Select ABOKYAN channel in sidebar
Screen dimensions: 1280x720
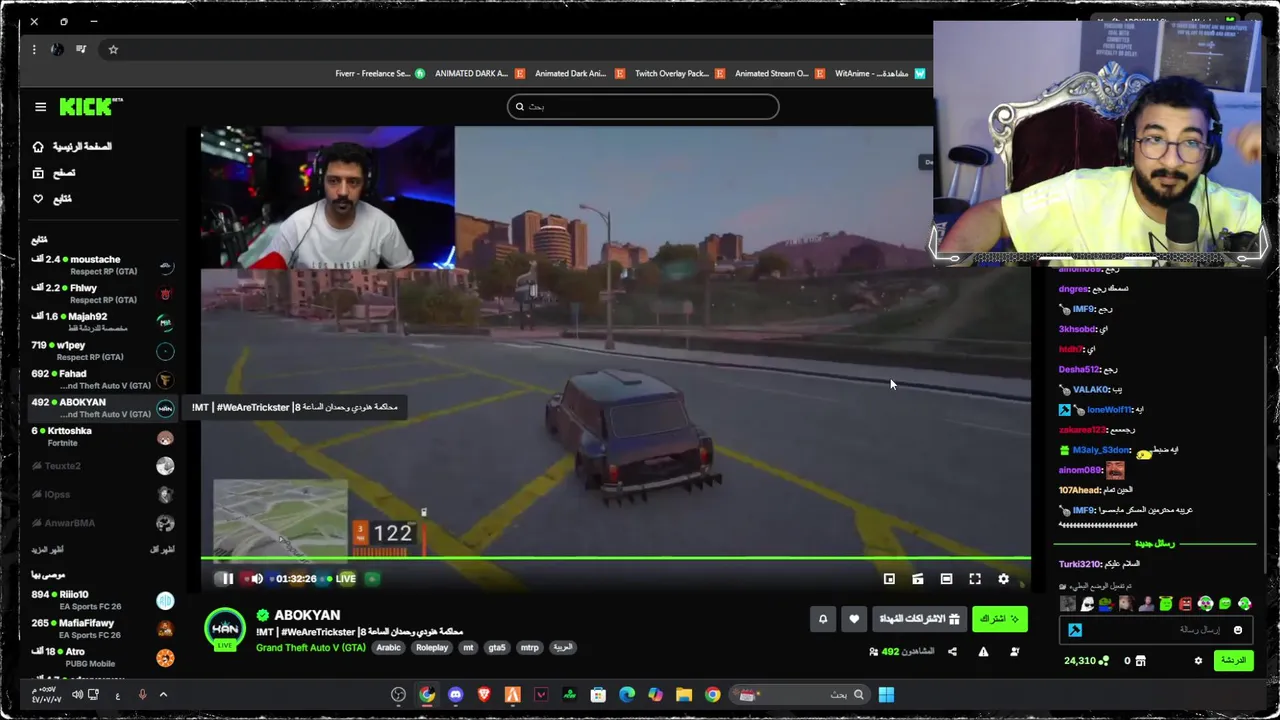coord(103,408)
